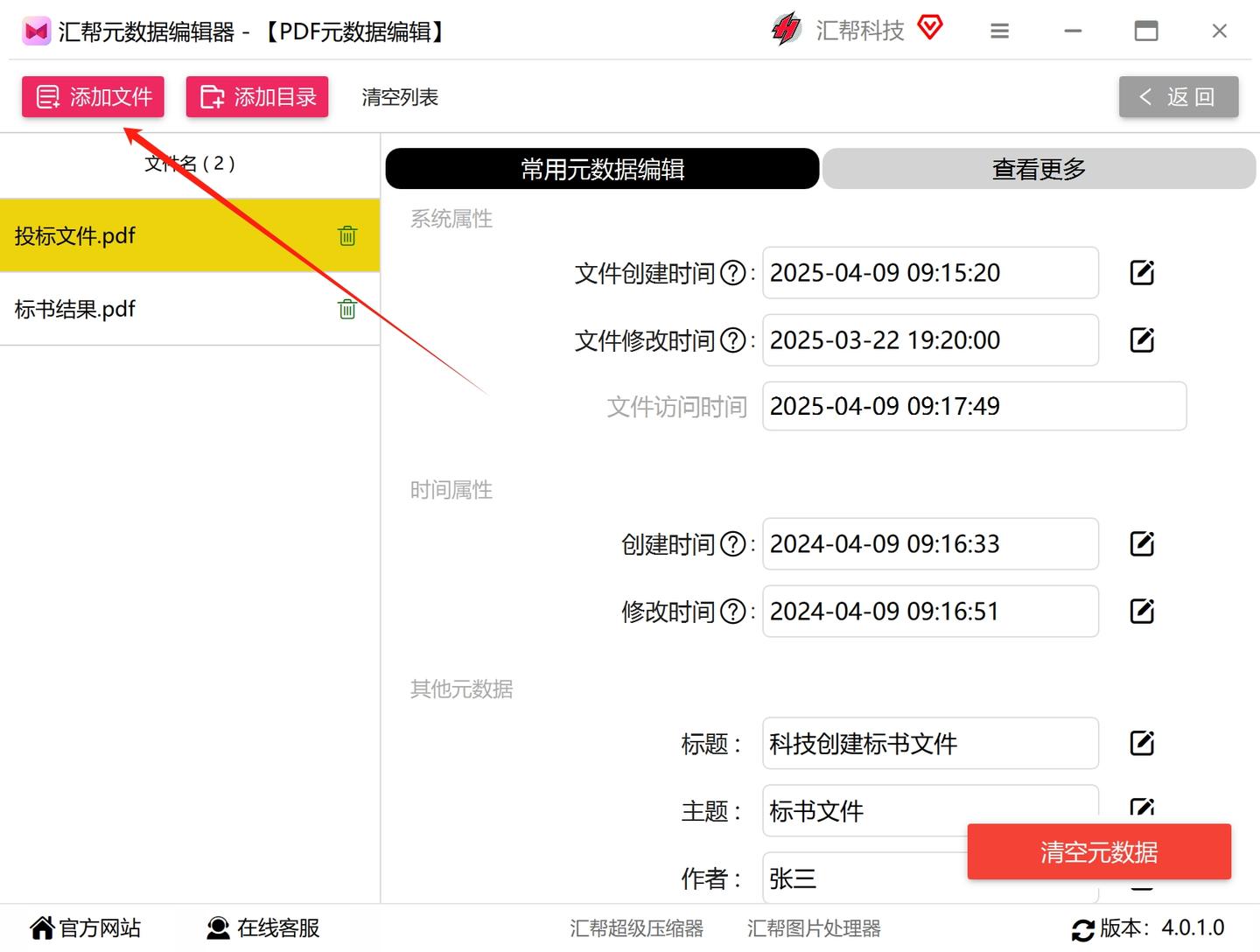Click 清空列表 to clear file list
1260x952 pixels.
[x=400, y=97]
